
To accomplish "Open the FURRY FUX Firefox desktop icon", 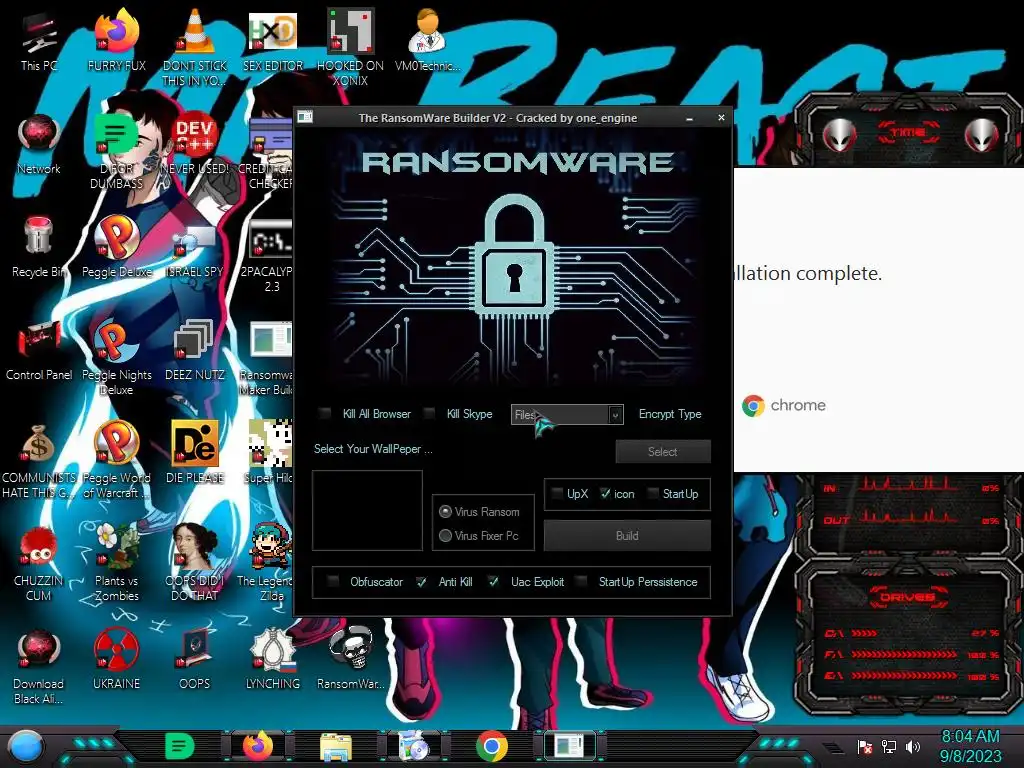I will click(x=116, y=31).
